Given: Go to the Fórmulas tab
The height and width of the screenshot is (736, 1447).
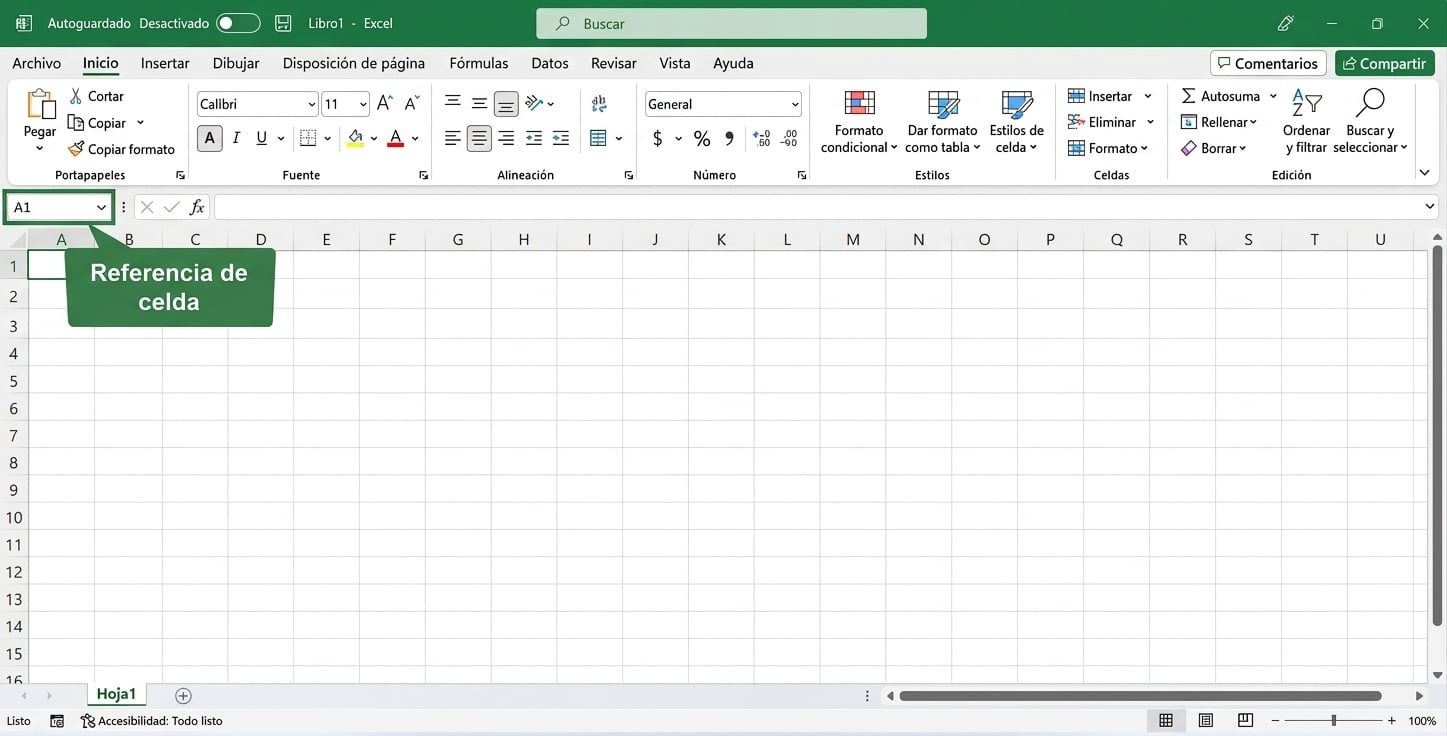Looking at the screenshot, I should tap(479, 63).
